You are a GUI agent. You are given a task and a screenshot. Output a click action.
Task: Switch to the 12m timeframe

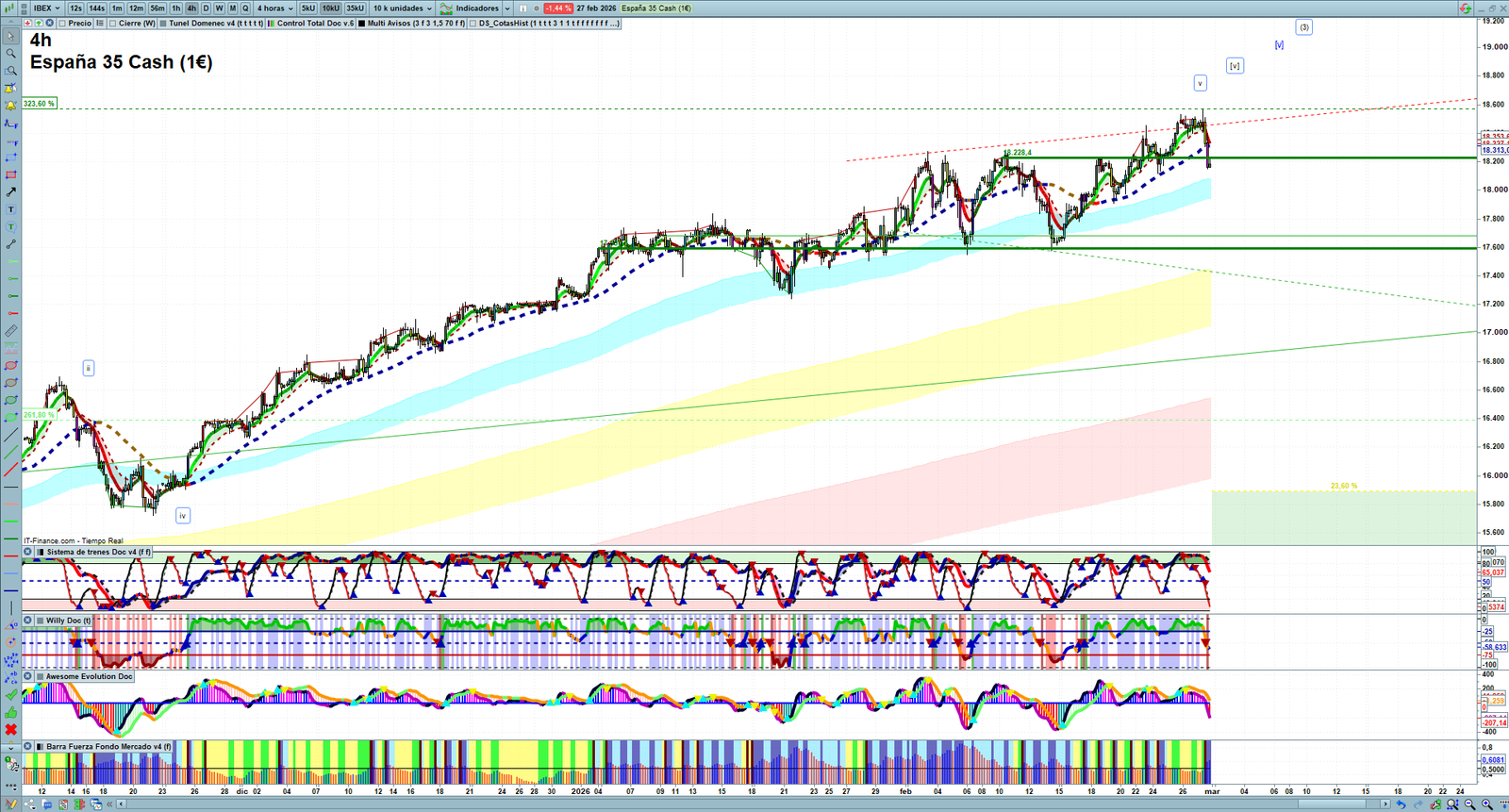click(136, 8)
